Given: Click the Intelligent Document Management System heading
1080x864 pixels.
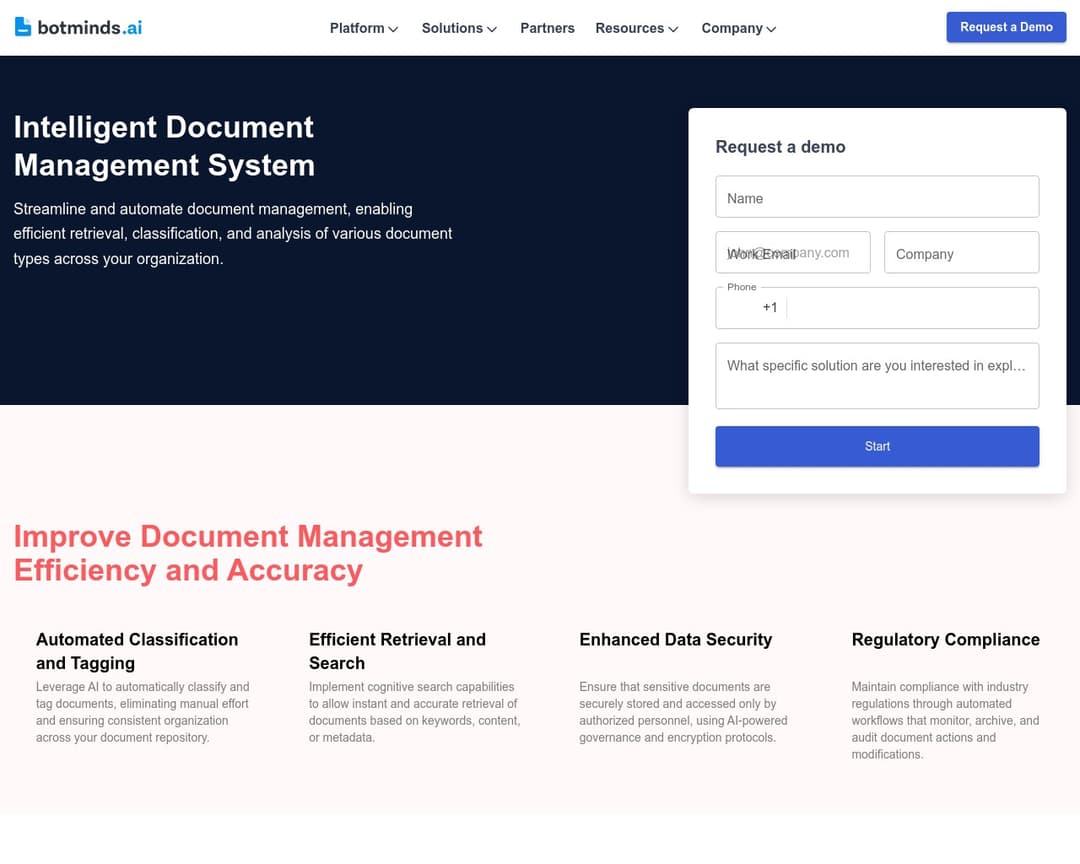Looking at the screenshot, I should 164,146.
